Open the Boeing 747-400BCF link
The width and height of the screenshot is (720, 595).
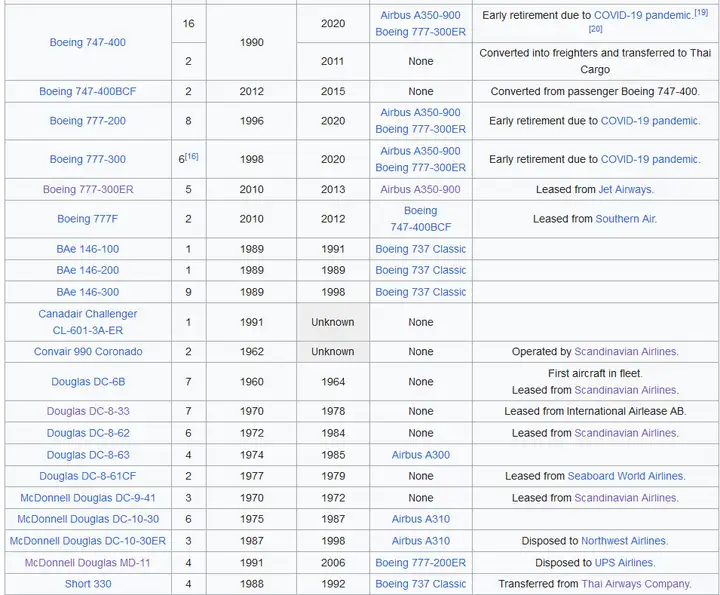[88, 91]
